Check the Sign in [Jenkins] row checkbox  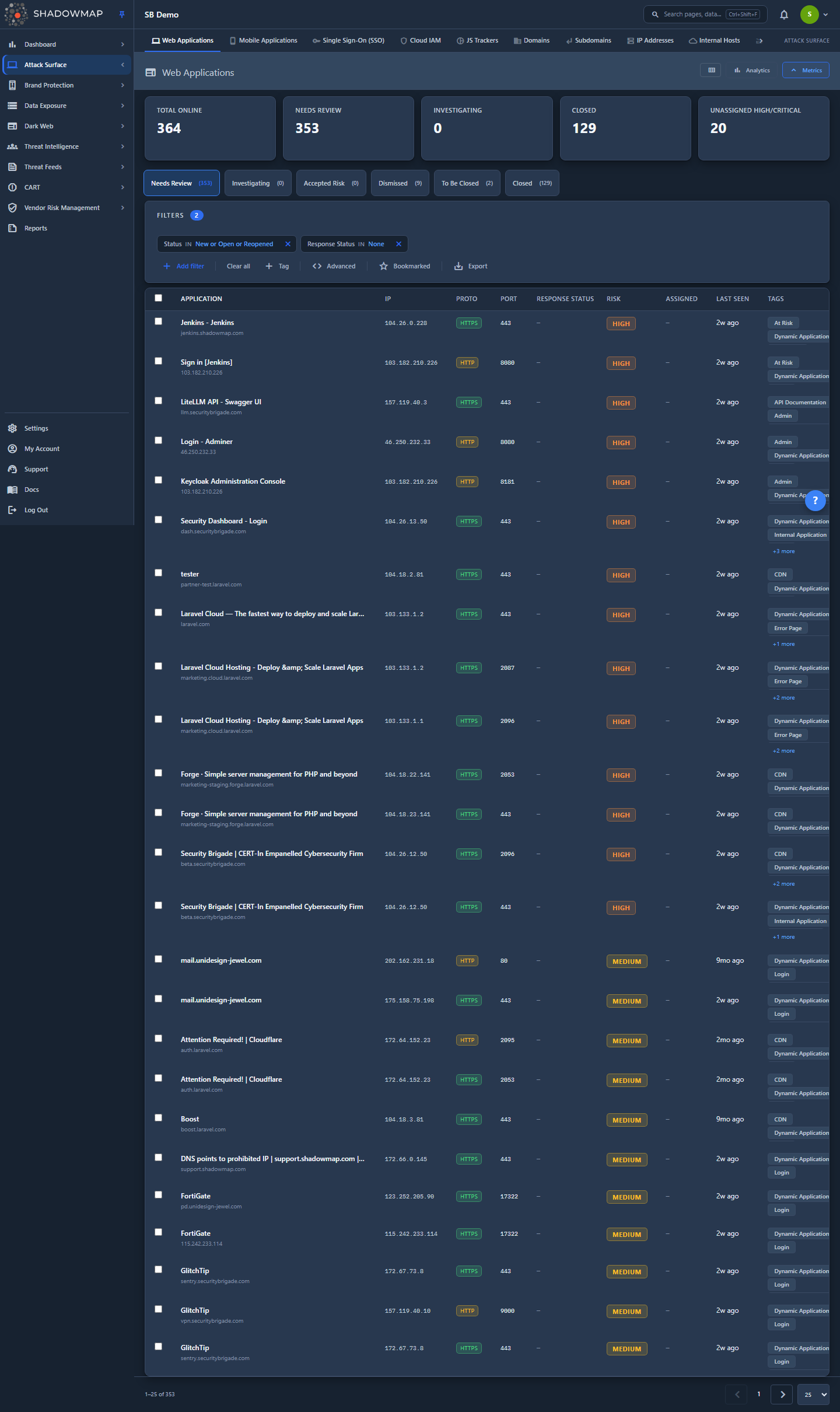158,361
